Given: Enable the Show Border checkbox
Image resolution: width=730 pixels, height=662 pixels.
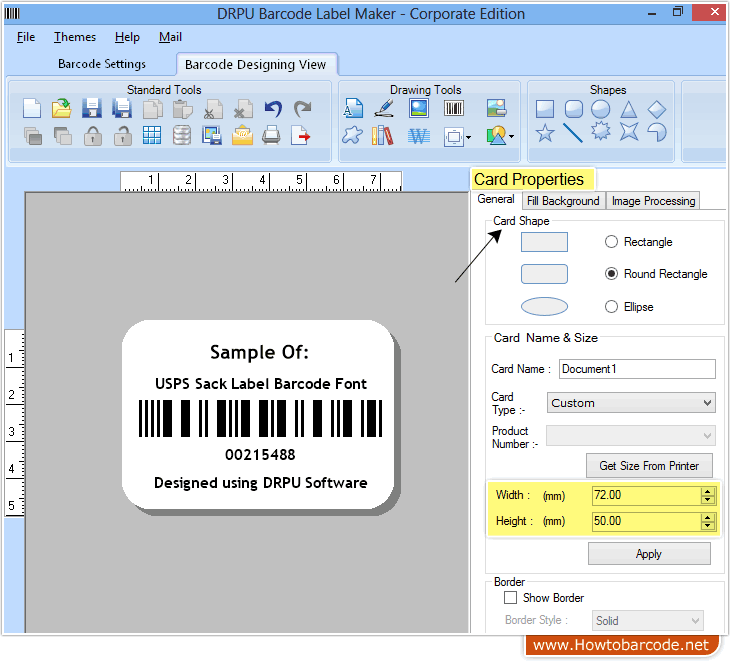Looking at the screenshot, I should point(510,597).
